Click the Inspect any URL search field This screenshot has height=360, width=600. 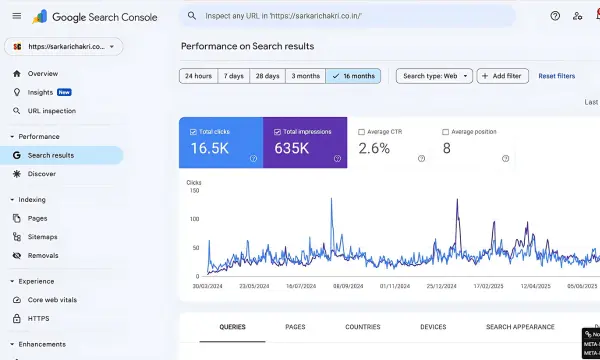tap(347, 16)
